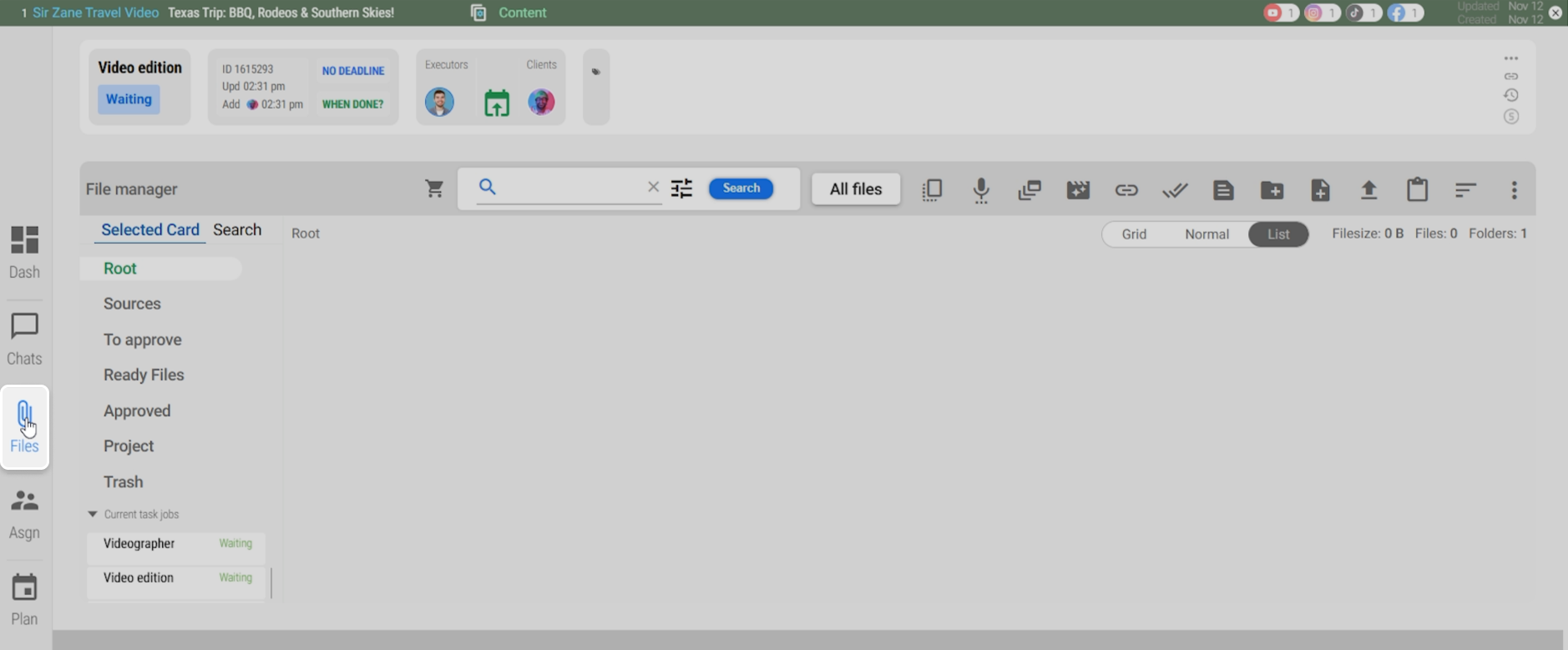
Task: Select the List view mode
Action: [x=1278, y=234]
